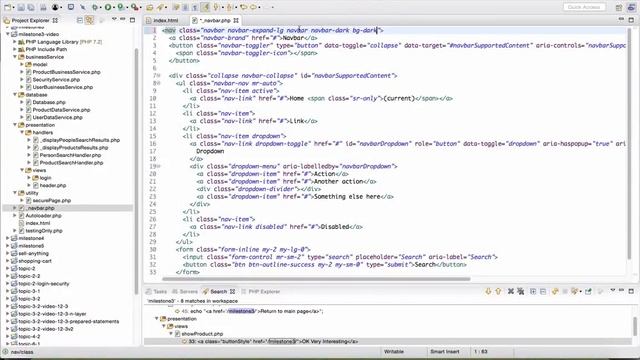Switch to the index.html editor tab
The image size is (640, 360).
pyautogui.click(x=166, y=20)
